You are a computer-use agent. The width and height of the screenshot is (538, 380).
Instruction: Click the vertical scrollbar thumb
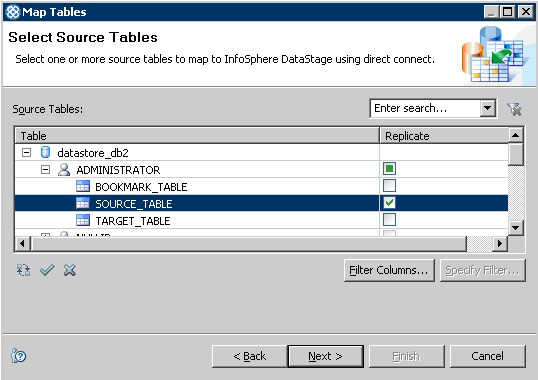pos(515,154)
